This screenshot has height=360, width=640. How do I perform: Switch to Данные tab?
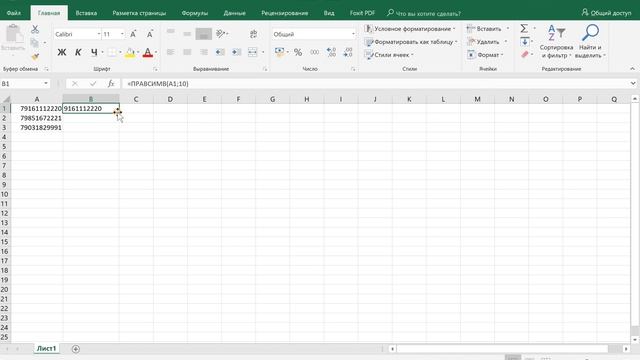click(x=234, y=13)
